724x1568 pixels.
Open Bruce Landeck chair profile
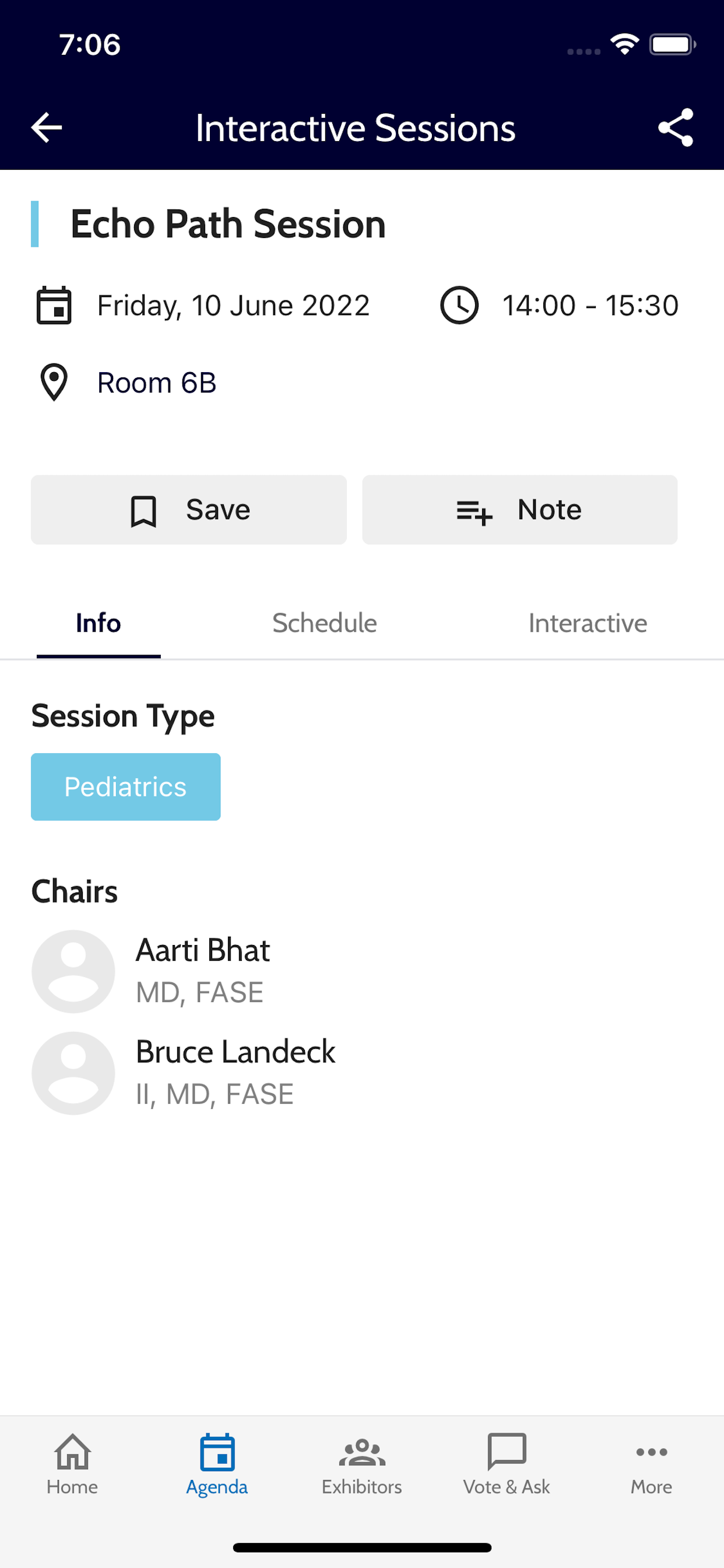pyautogui.click(x=236, y=1073)
